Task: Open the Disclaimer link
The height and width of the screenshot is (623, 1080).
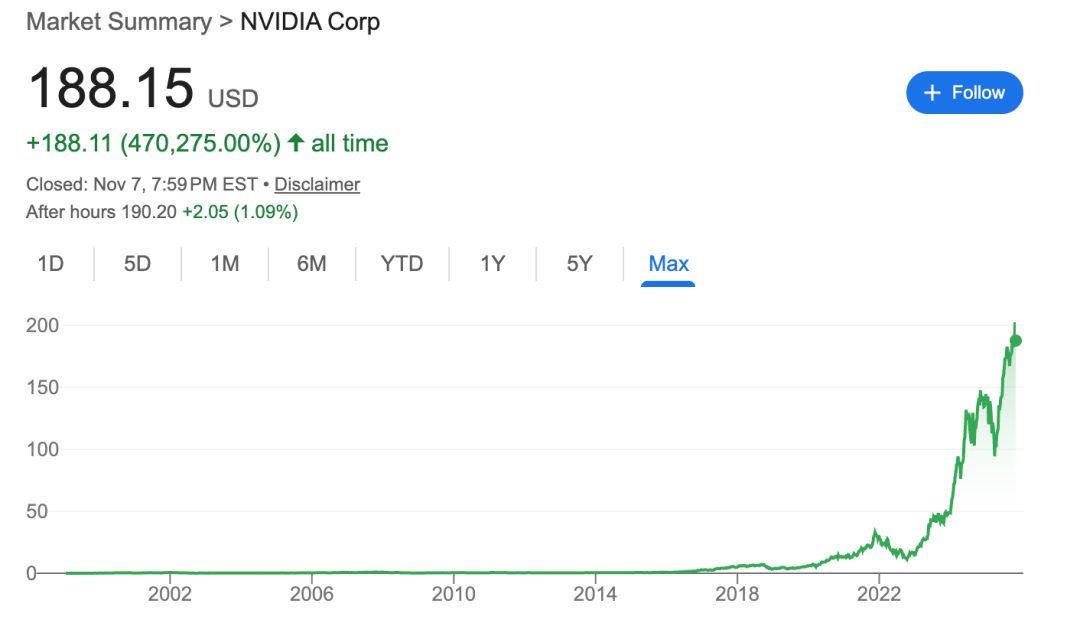Action: [x=317, y=184]
